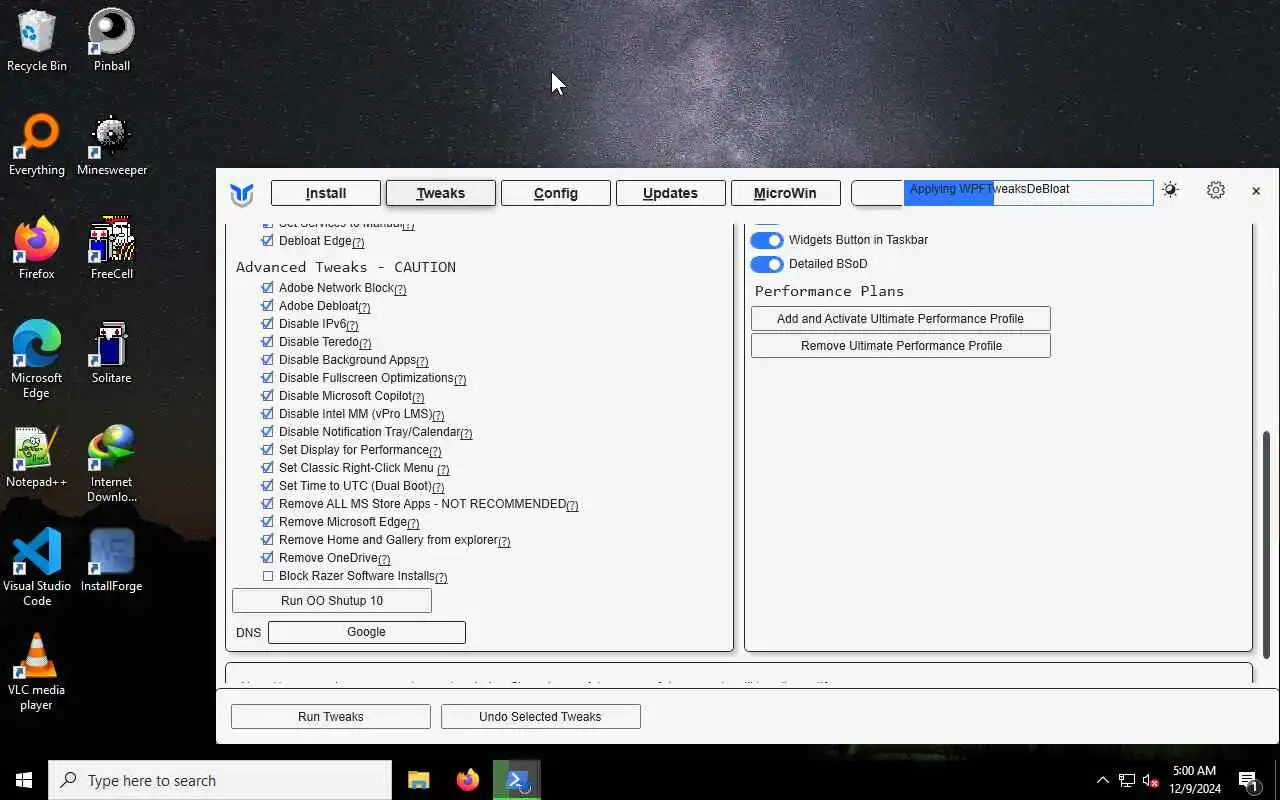Screen dimensions: 1280x800
Task: Uncheck Debloat Edge checkbox
Action: point(267,241)
